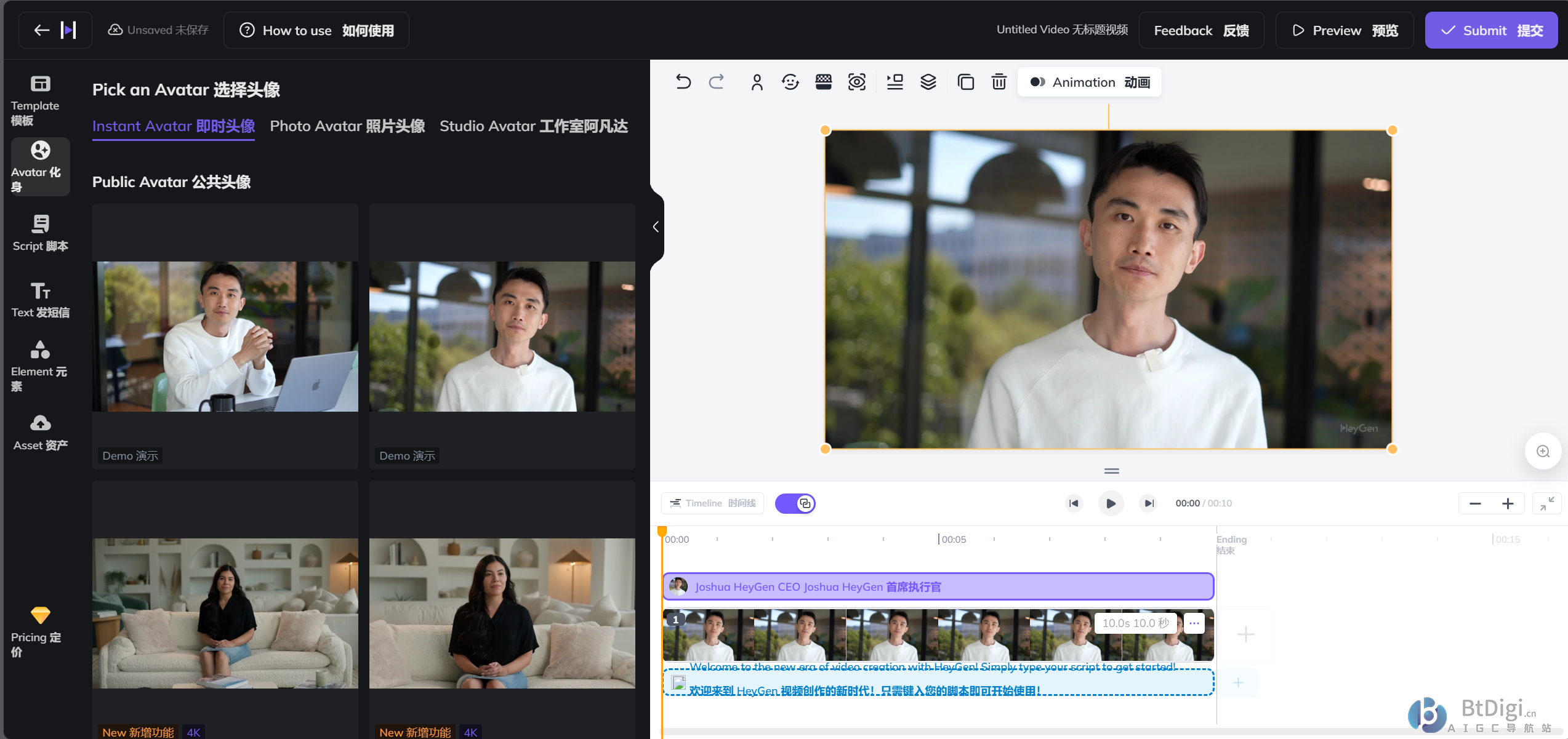Viewport: 1568px width, 739px height.
Task: Click the Untitled Video title
Action: coord(1062,30)
